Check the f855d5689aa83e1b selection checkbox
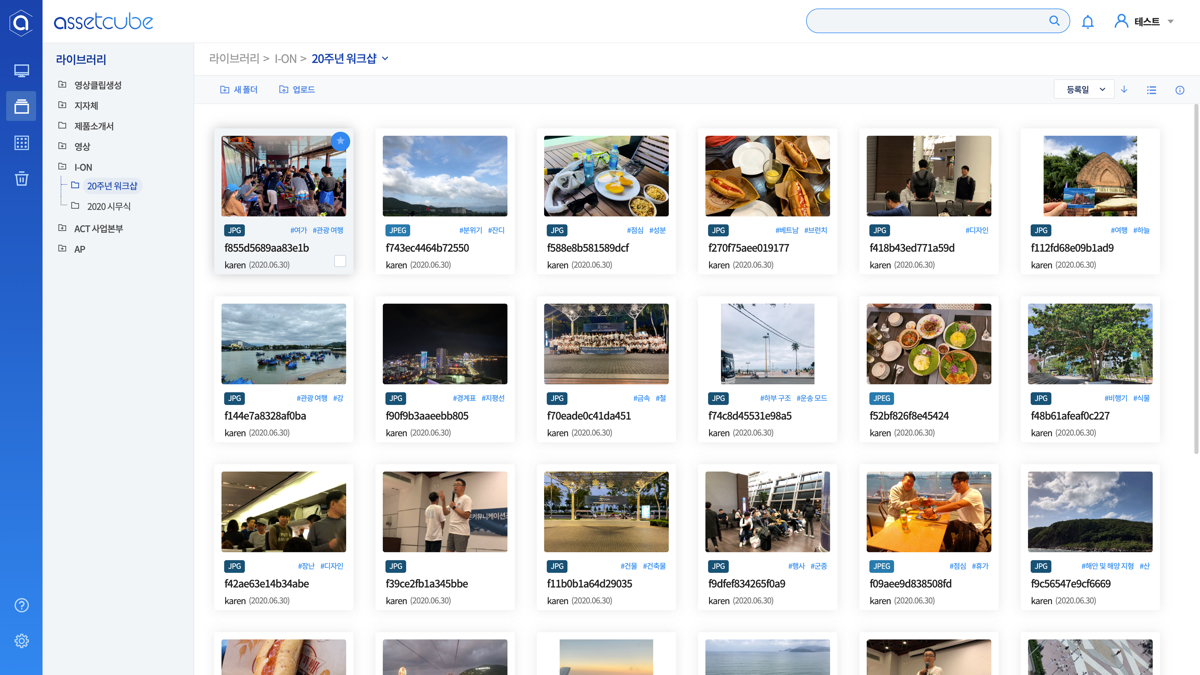Viewport: 1200px width, 675px height. pyautogui.click(x=340, y=261)
